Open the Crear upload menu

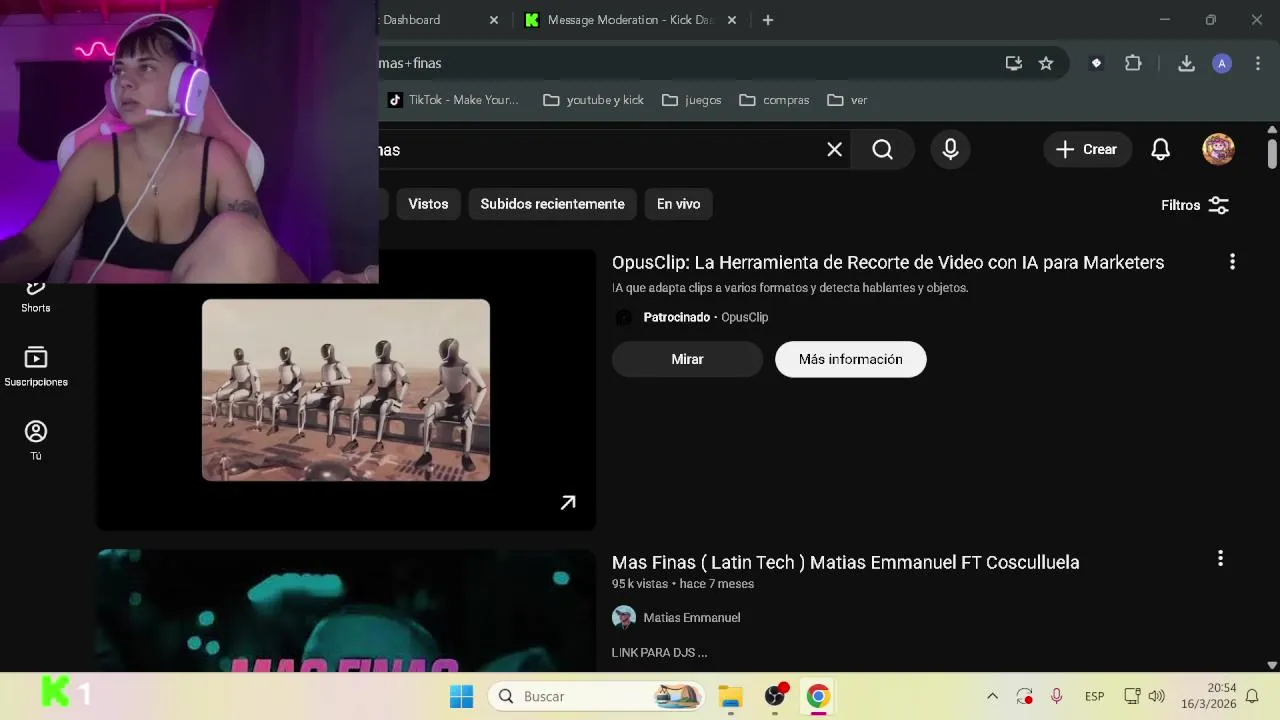(x=1087, y=150)
